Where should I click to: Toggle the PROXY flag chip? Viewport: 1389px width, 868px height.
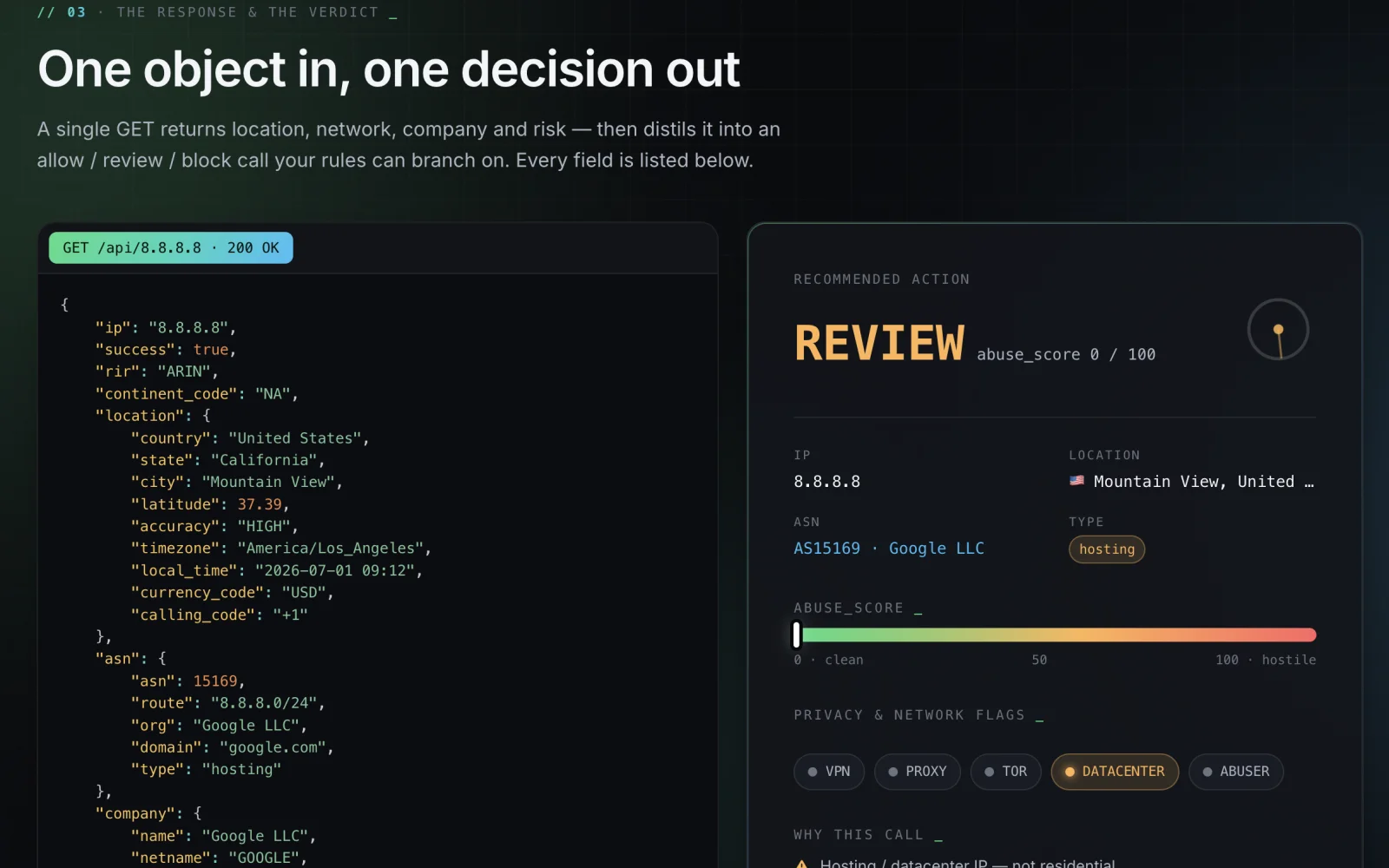(x=918, y=772)
